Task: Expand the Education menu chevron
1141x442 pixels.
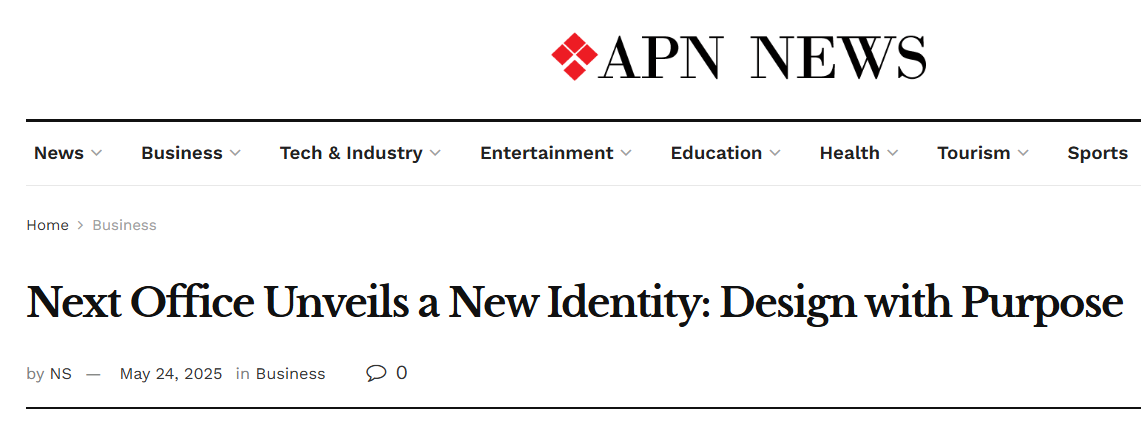Action: (x=775, y=154)
